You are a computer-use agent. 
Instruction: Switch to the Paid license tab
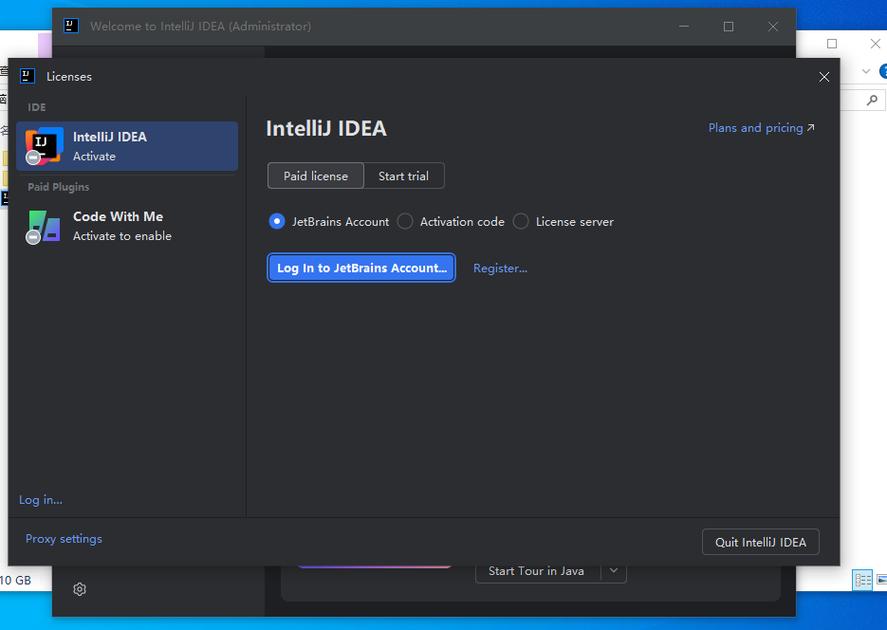click(x=316, y=176)
